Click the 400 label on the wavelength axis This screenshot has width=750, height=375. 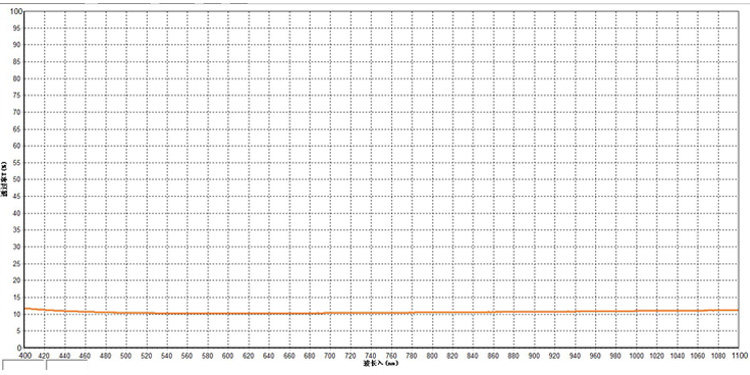(x=24, y=356)
